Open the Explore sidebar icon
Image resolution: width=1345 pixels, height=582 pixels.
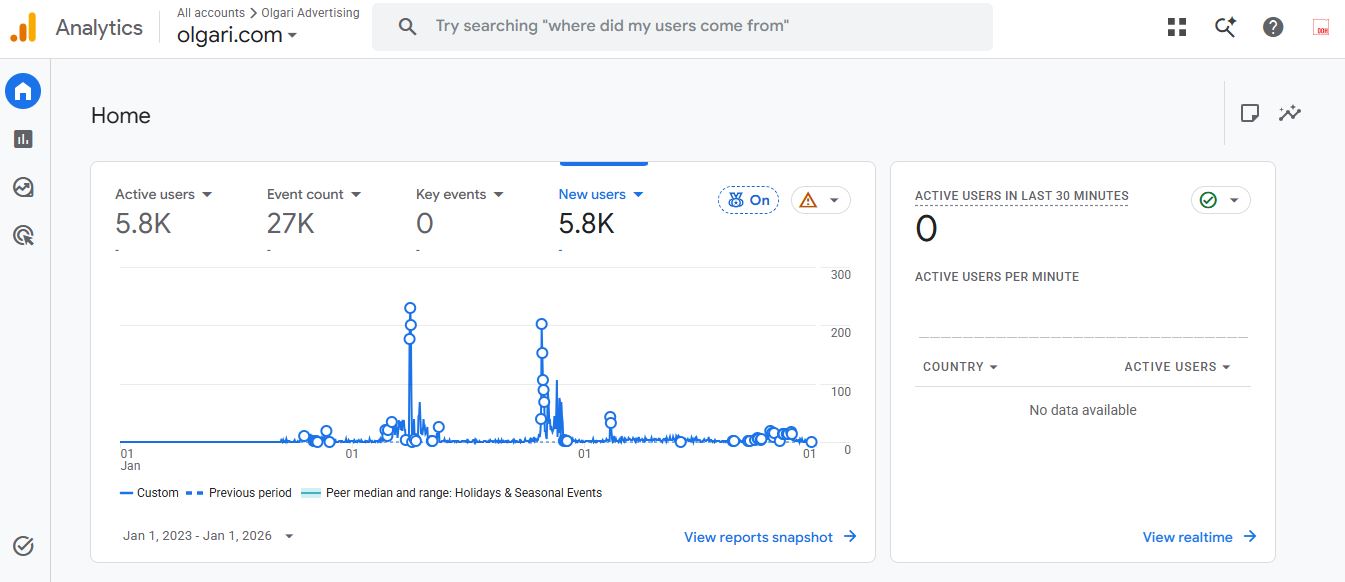pos(23,187)
